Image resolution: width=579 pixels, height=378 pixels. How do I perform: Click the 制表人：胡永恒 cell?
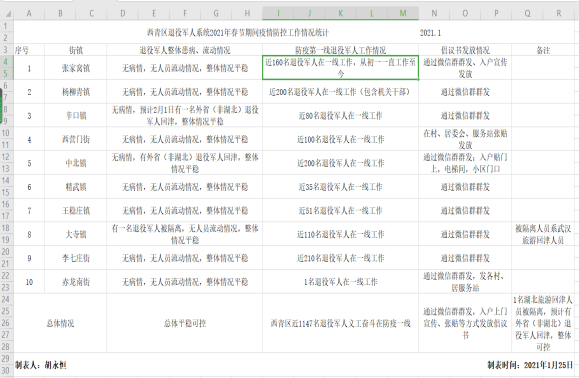pyautogui.click(x=41, y=365)
